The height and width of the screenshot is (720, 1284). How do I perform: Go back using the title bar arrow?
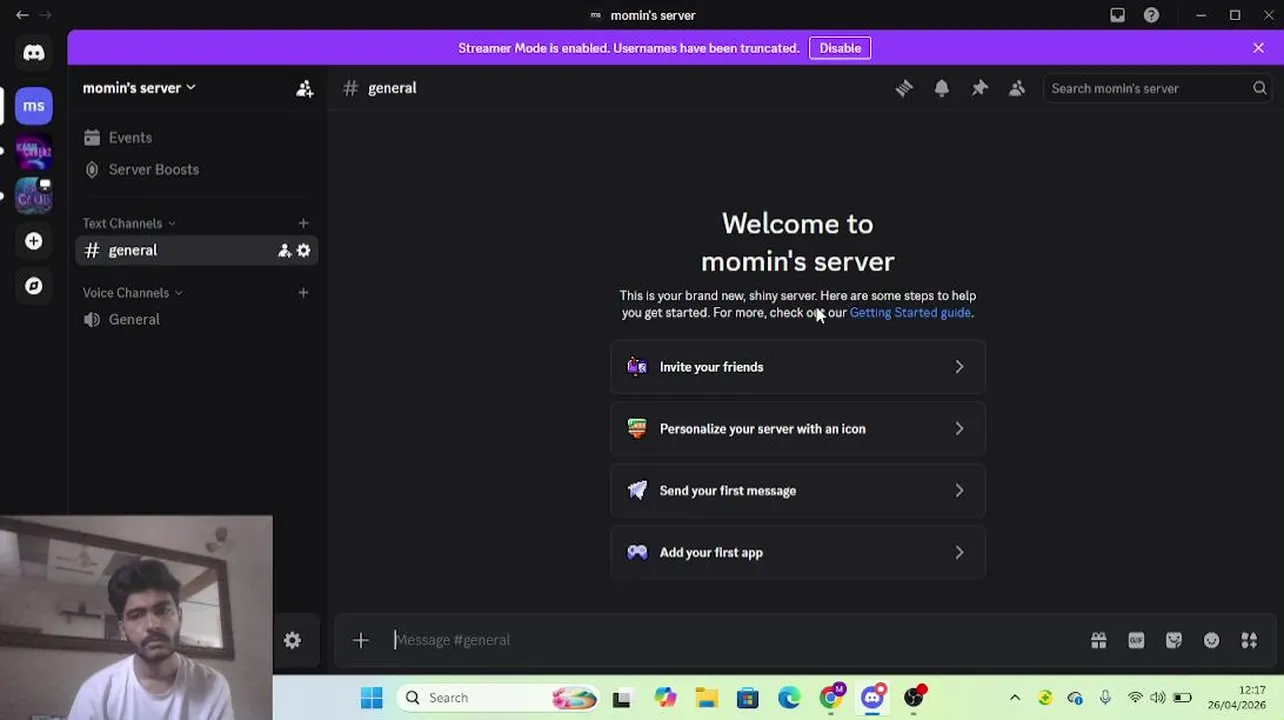tap(22, 15)
